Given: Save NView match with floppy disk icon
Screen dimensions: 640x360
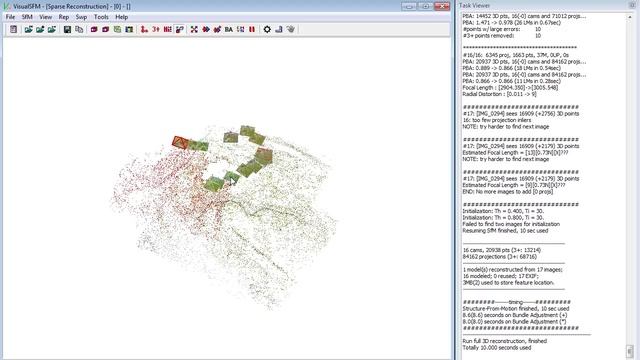Looking at the screenshot, I should (67, 29).
